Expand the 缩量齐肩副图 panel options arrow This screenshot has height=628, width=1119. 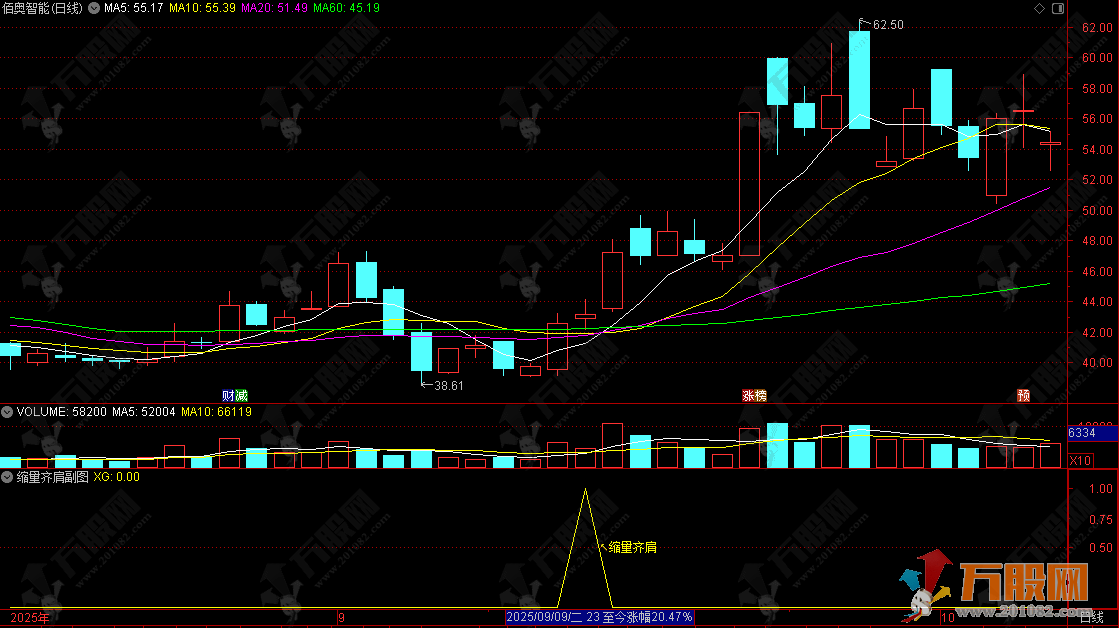7,477
